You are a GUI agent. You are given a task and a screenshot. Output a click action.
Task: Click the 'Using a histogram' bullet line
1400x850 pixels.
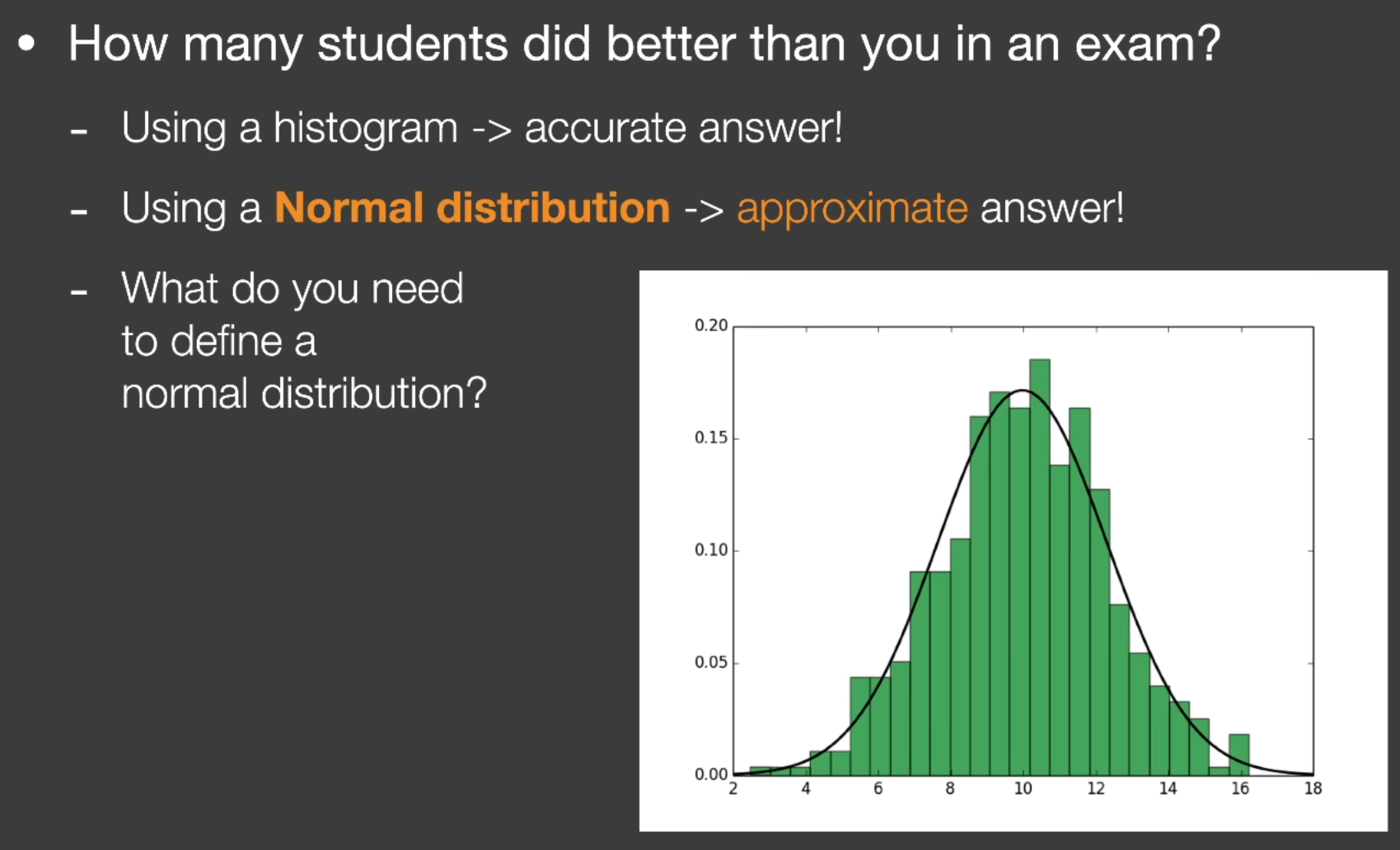click(482, 129)
